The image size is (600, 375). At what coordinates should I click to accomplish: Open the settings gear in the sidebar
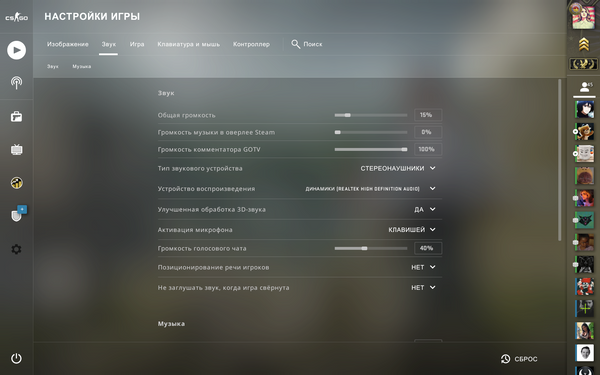(x=16, y=249)
